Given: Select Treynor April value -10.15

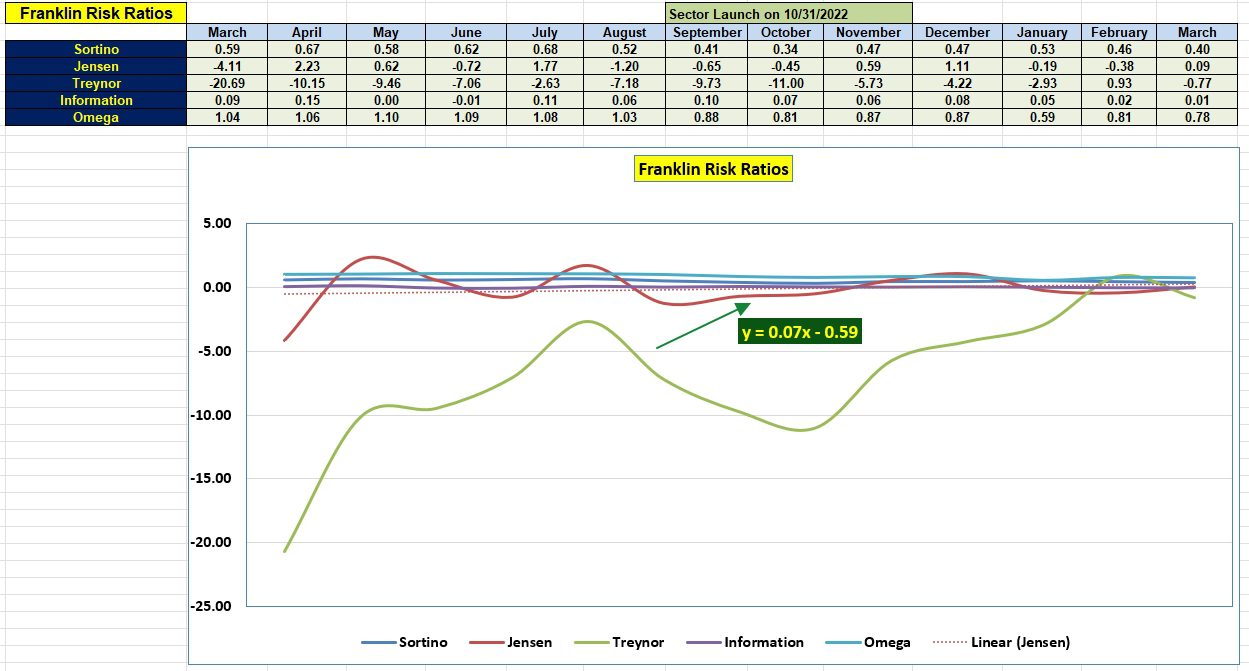Looking at the screenshot, I should pos(306,83).
